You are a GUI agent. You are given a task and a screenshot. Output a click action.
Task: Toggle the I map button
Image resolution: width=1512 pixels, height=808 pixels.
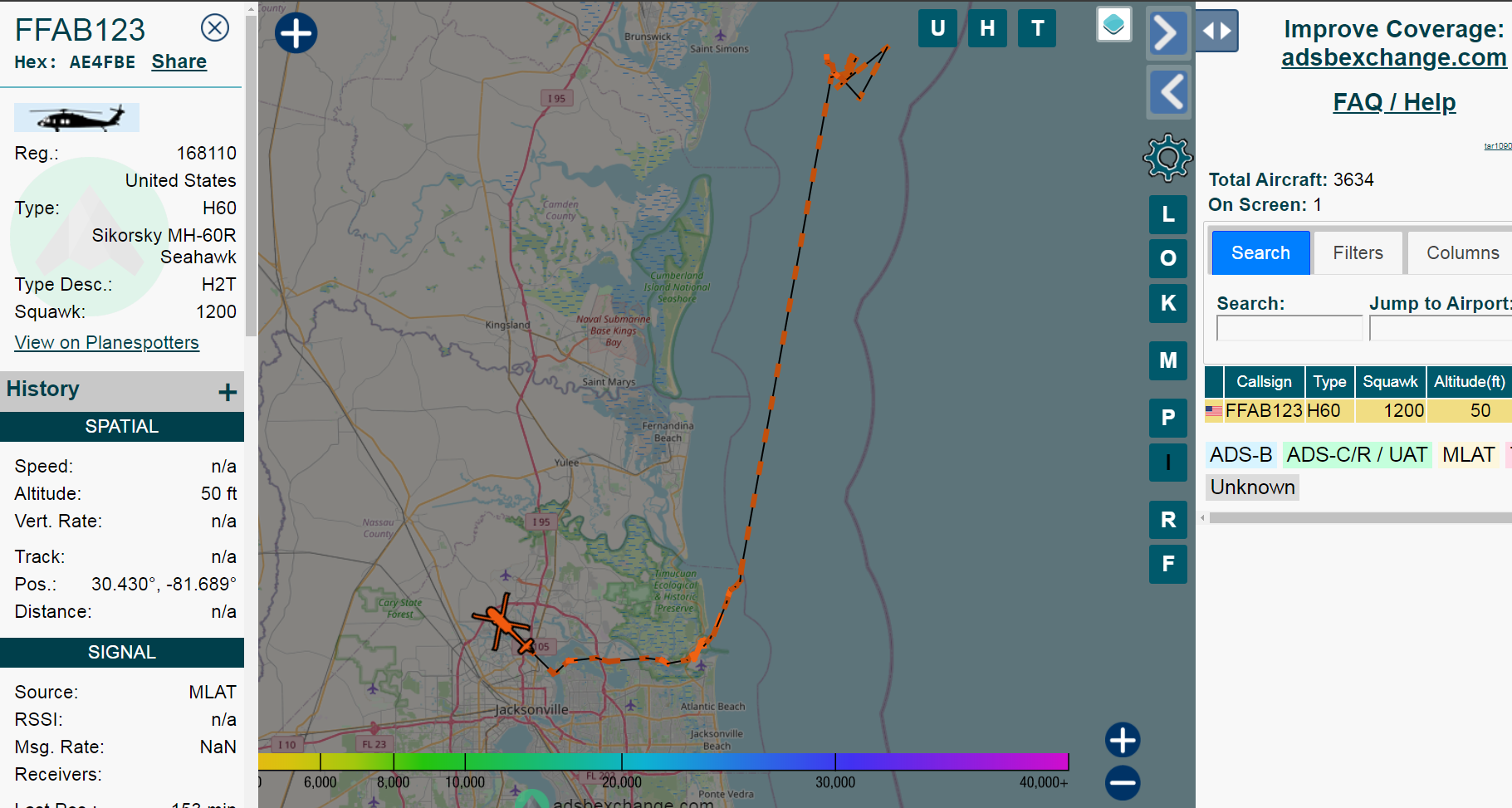(1168, 463)
